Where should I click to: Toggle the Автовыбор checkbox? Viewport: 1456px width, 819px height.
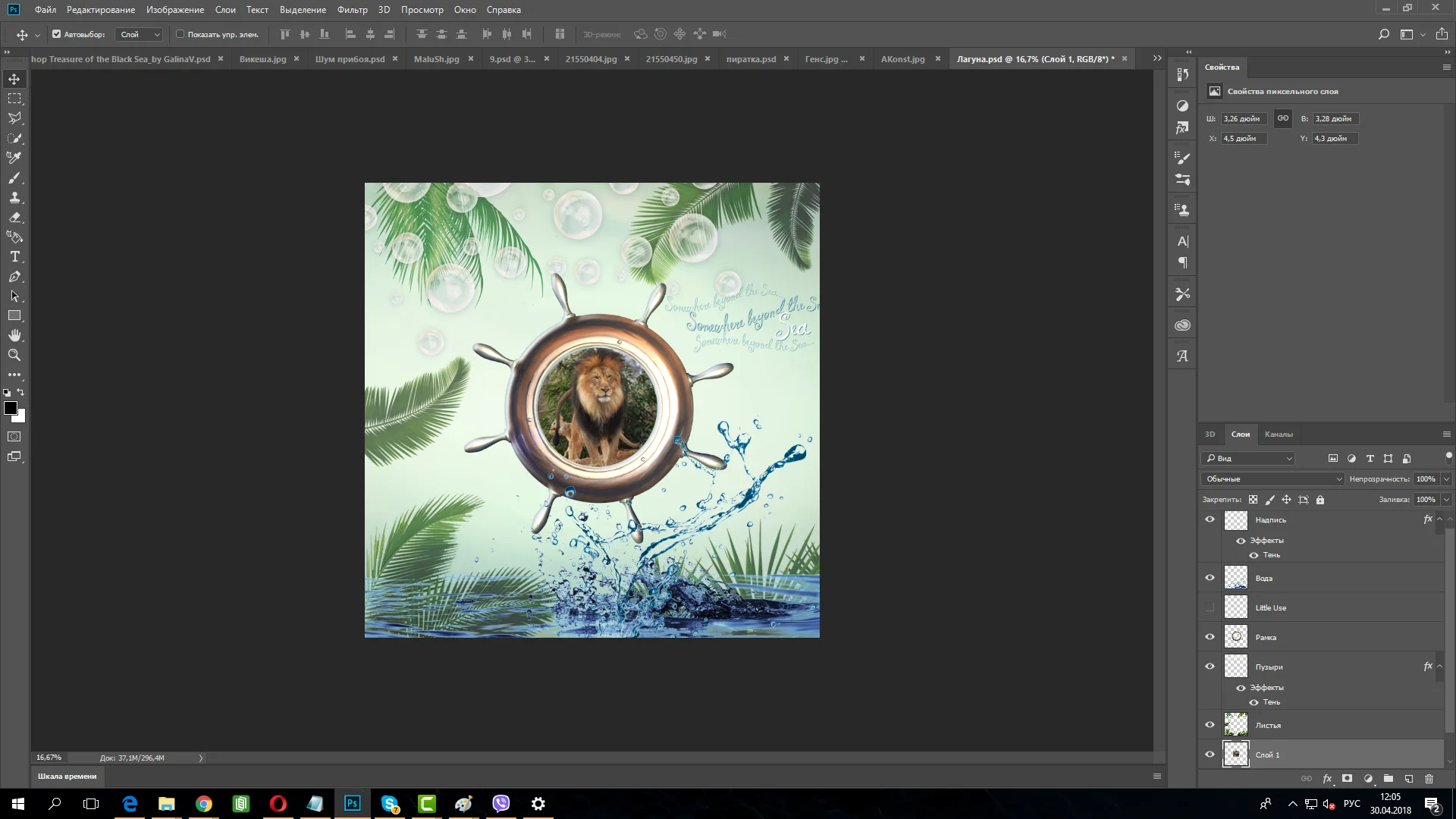(56, 34)
